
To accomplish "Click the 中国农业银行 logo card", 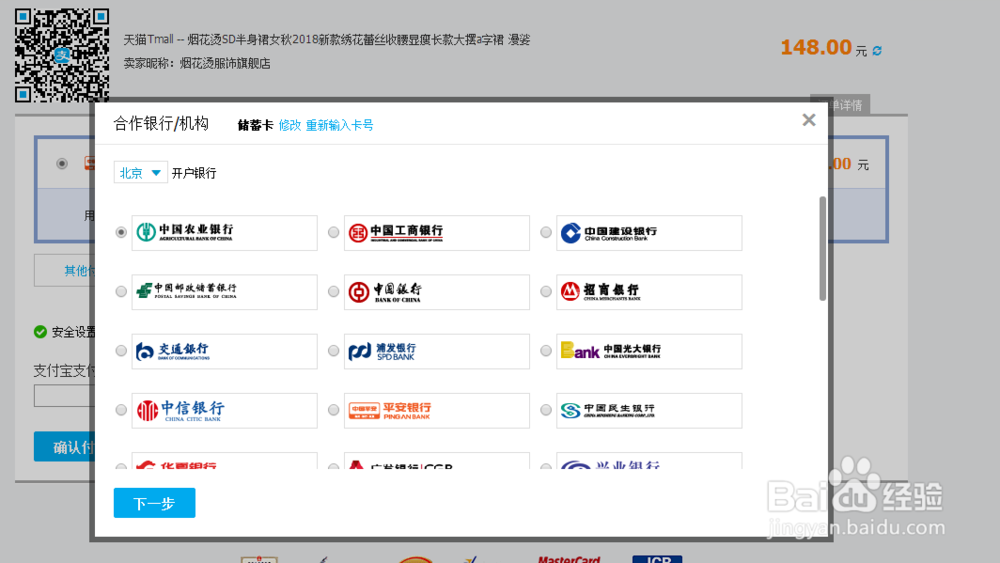I will pos(224,233).
